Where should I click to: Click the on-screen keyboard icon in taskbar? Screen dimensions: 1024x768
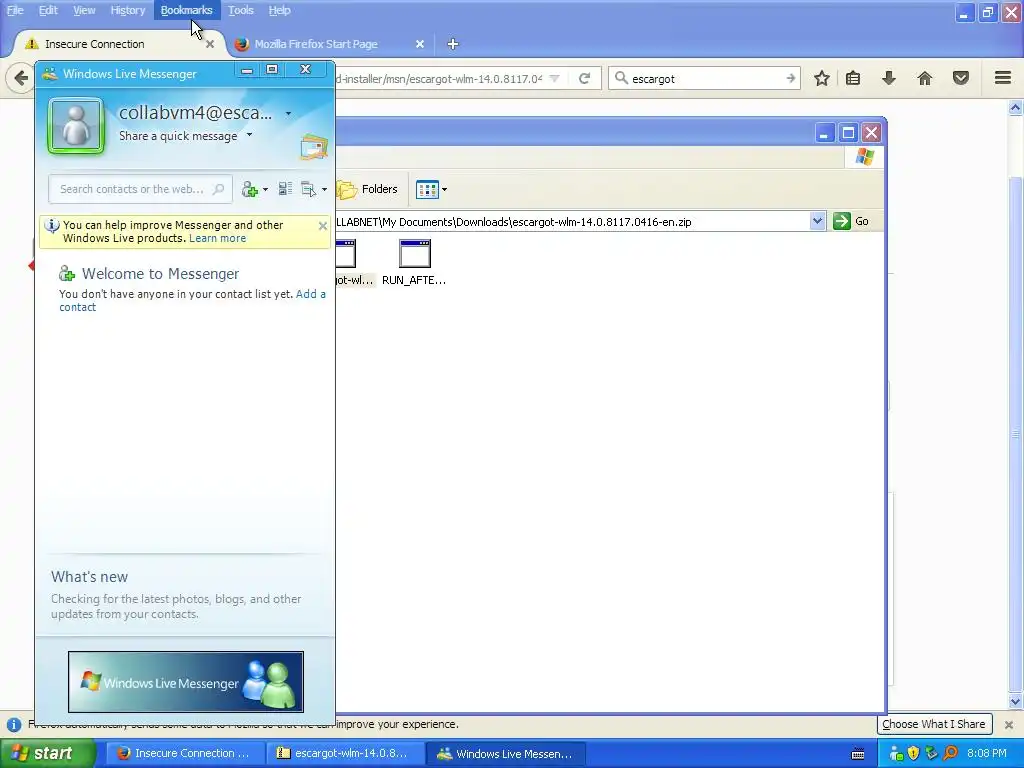pos(858,754)
